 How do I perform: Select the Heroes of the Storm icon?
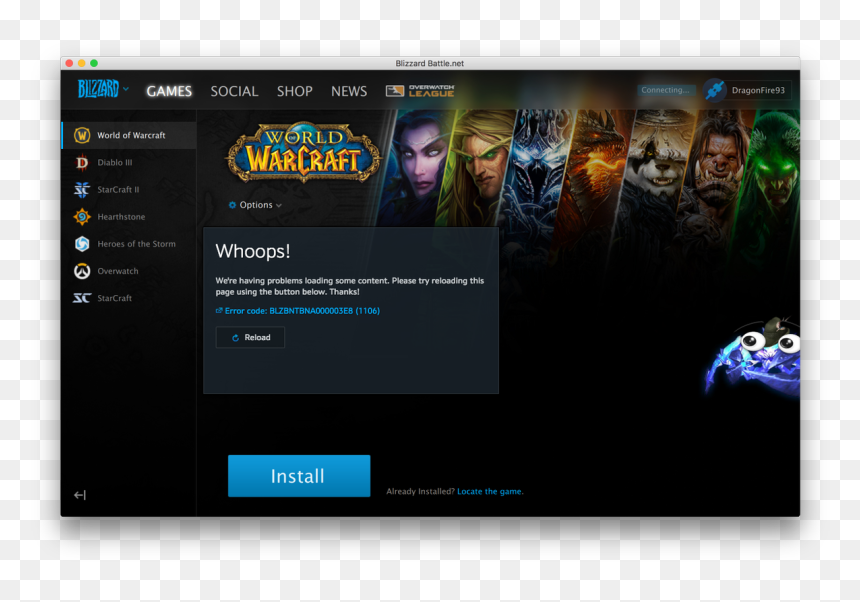82,243
